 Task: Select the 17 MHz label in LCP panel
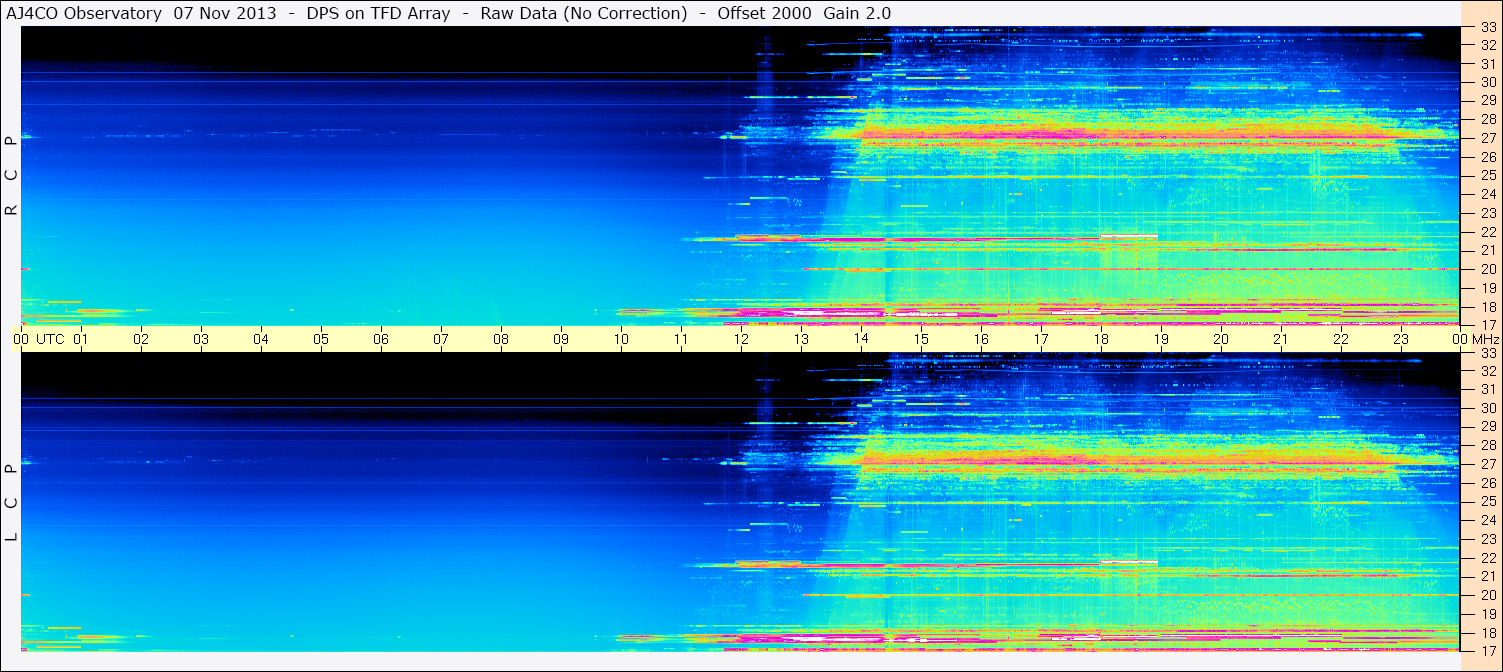pos(1488,651)
